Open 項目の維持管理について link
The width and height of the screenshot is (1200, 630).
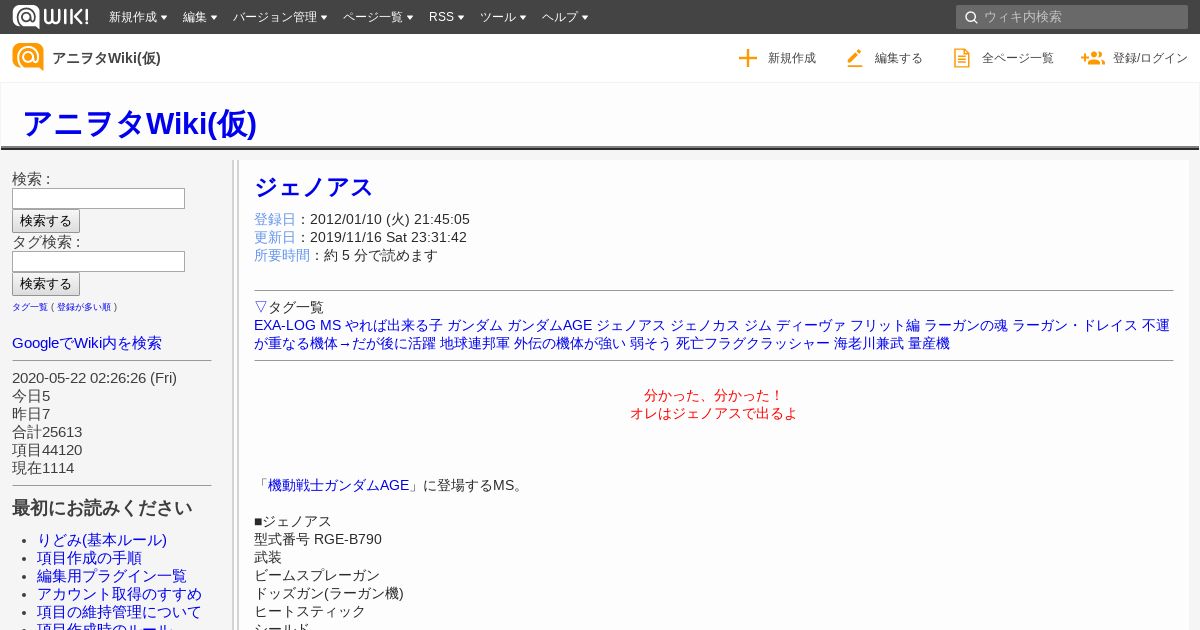tap(119, 612)
